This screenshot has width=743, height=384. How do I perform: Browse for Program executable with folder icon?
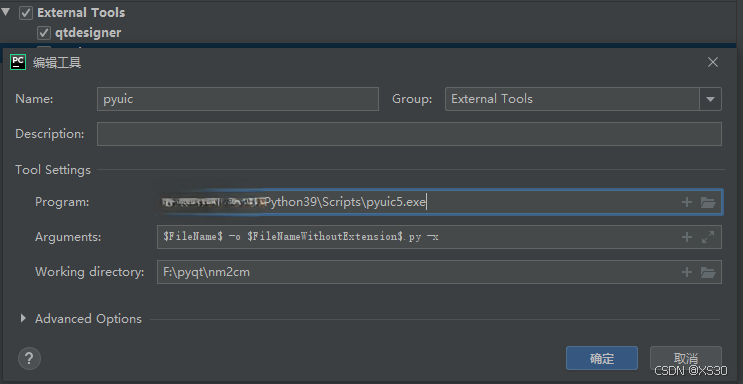708,202
